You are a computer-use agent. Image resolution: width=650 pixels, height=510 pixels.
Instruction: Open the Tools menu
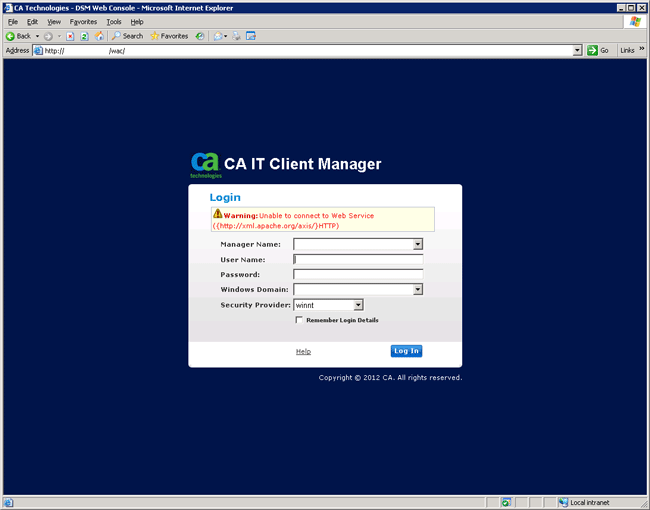tap(114, 21)
